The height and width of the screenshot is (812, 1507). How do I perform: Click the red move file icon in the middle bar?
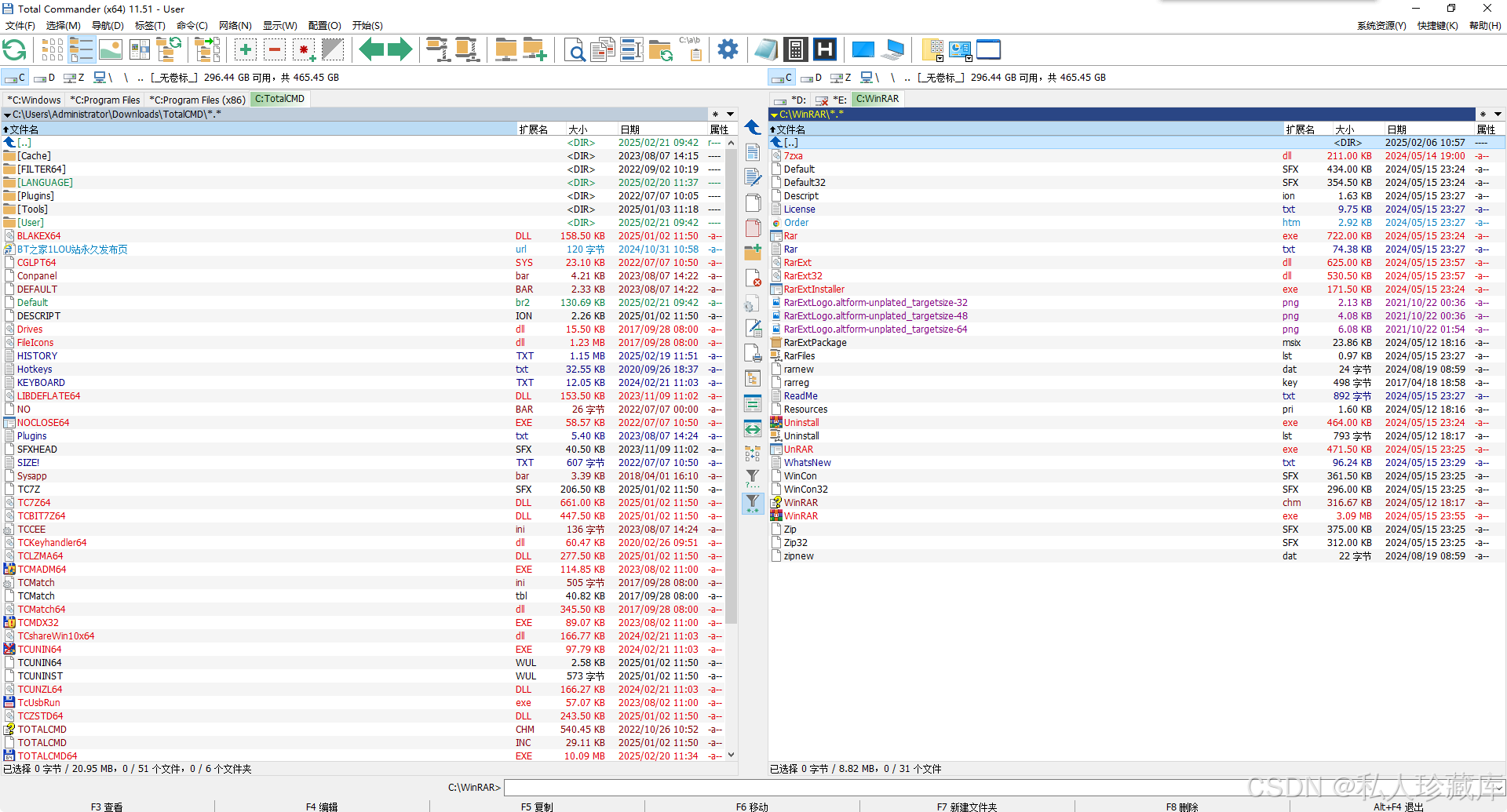pos(753,228)
